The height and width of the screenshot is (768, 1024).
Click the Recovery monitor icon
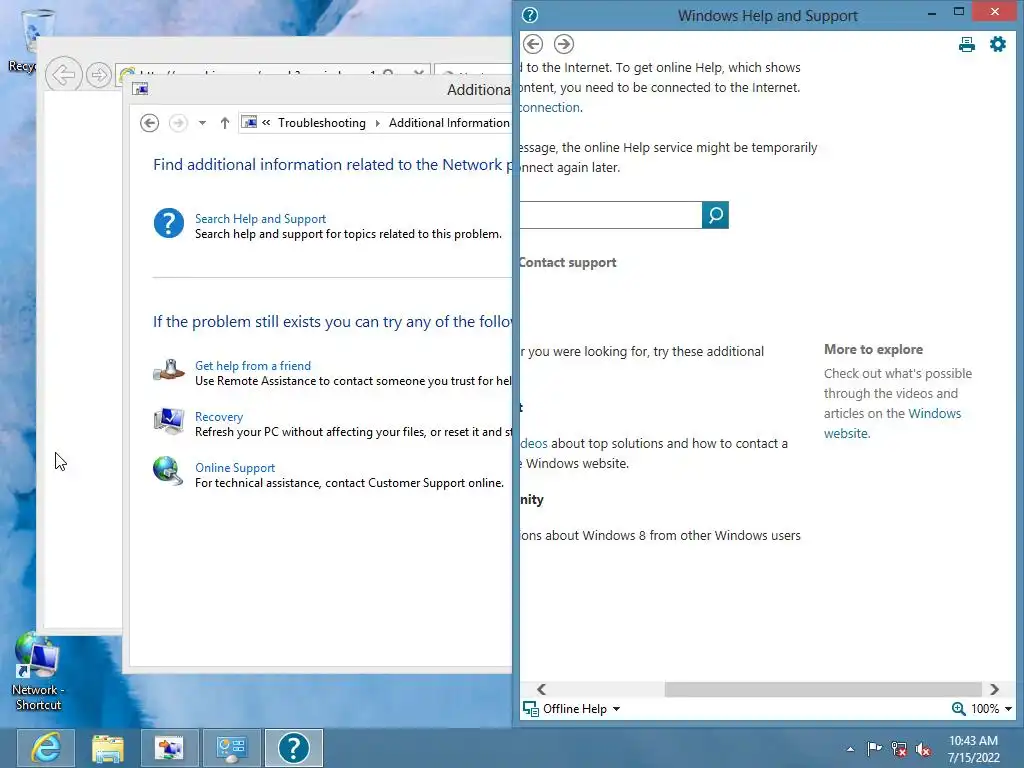(168, 421)
